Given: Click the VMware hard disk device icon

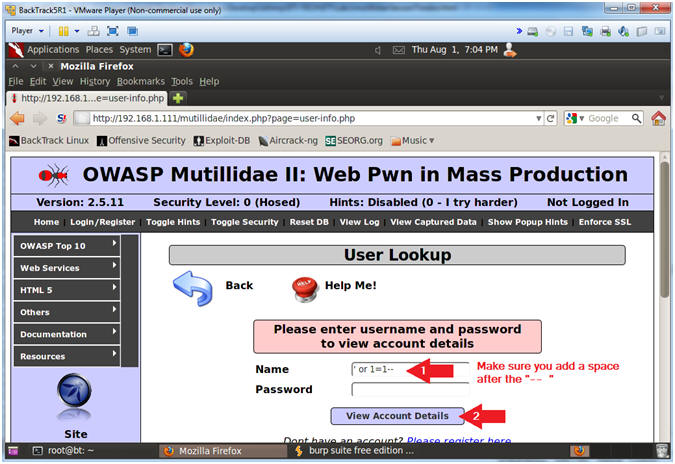Looking at the screenshot, I should [533, 31].
